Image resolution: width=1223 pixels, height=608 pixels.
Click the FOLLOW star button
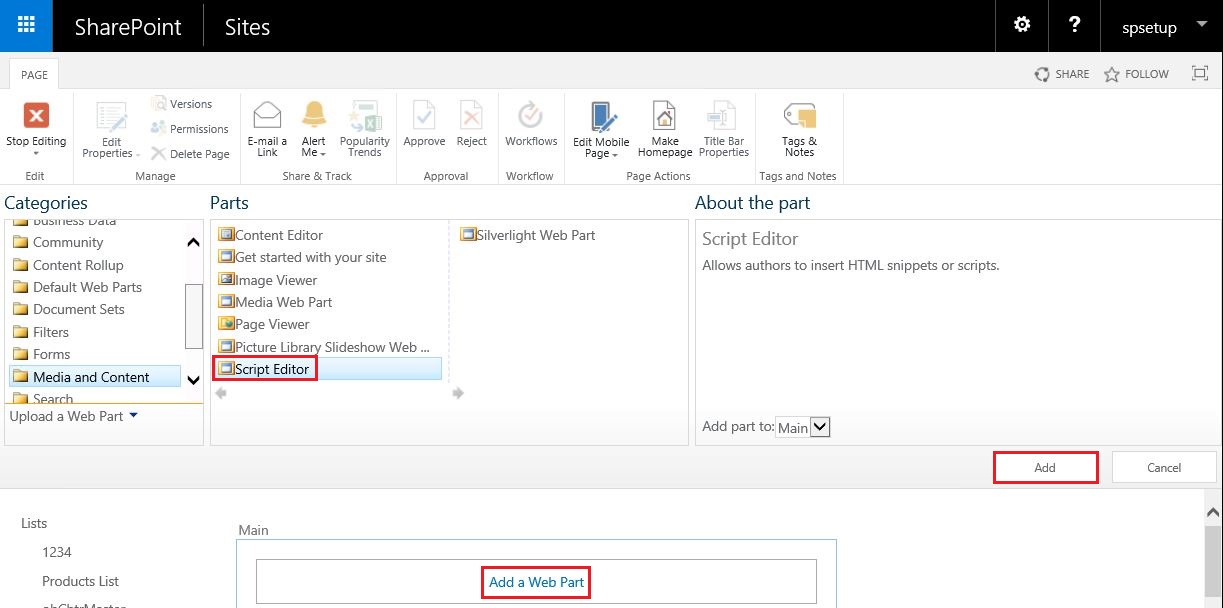tap(1136, 74)
